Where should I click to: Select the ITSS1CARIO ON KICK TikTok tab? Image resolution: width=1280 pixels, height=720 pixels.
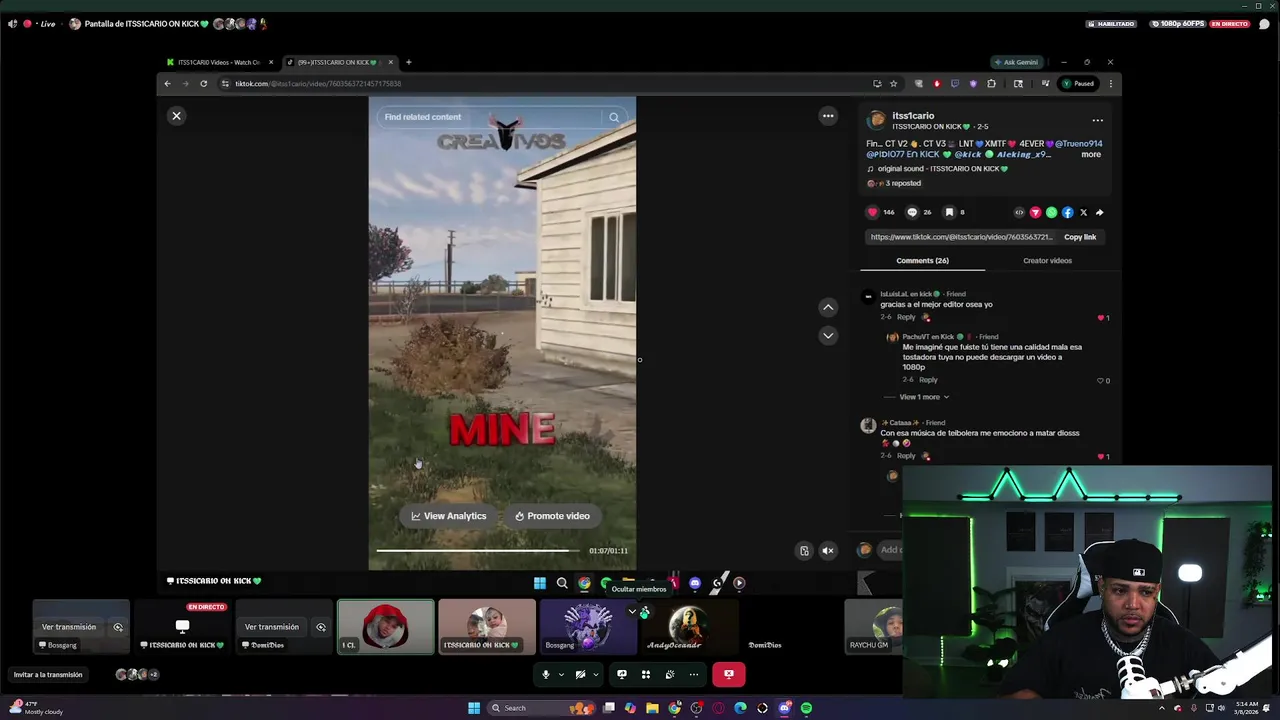(x=338, y=62)
